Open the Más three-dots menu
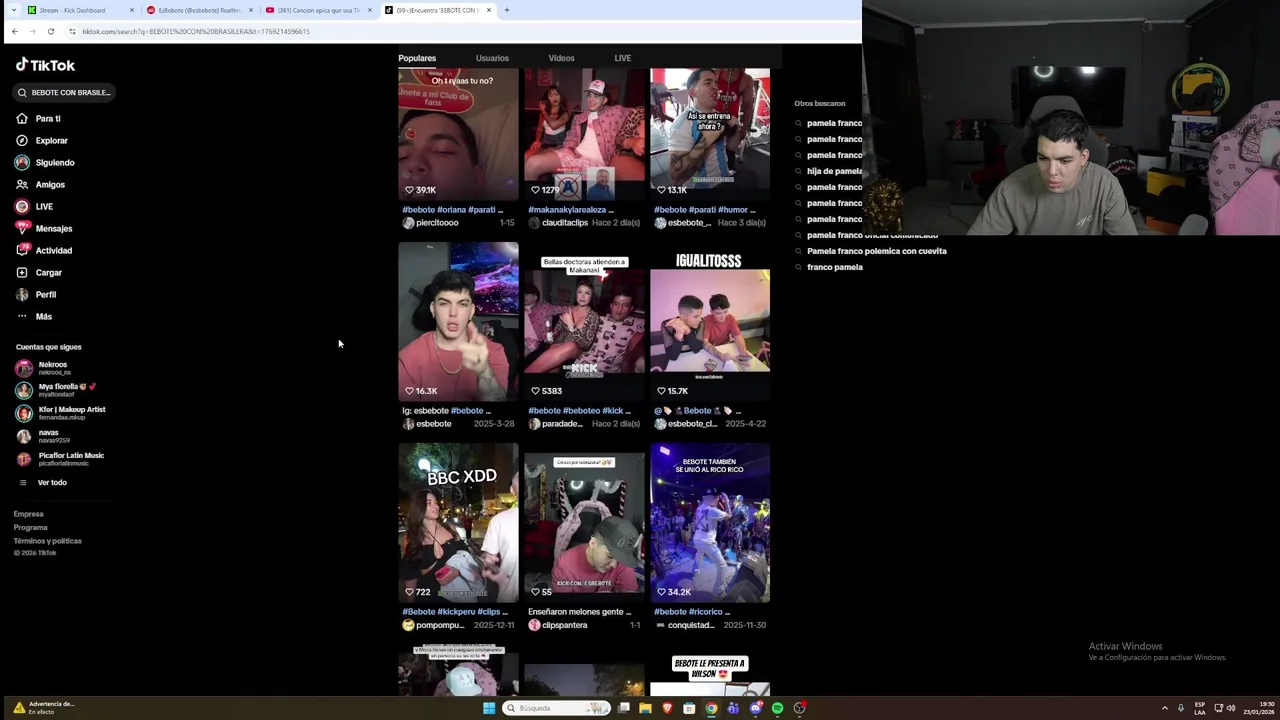The width and height of the screenshot is (1280, 720). 22,316
